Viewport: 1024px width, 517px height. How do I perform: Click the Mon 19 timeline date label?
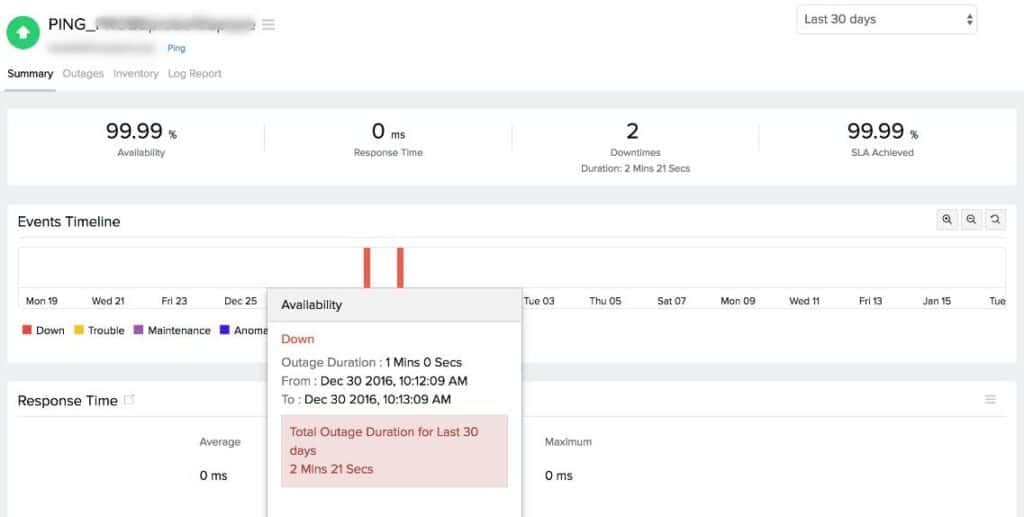click(x=42, y=301)
